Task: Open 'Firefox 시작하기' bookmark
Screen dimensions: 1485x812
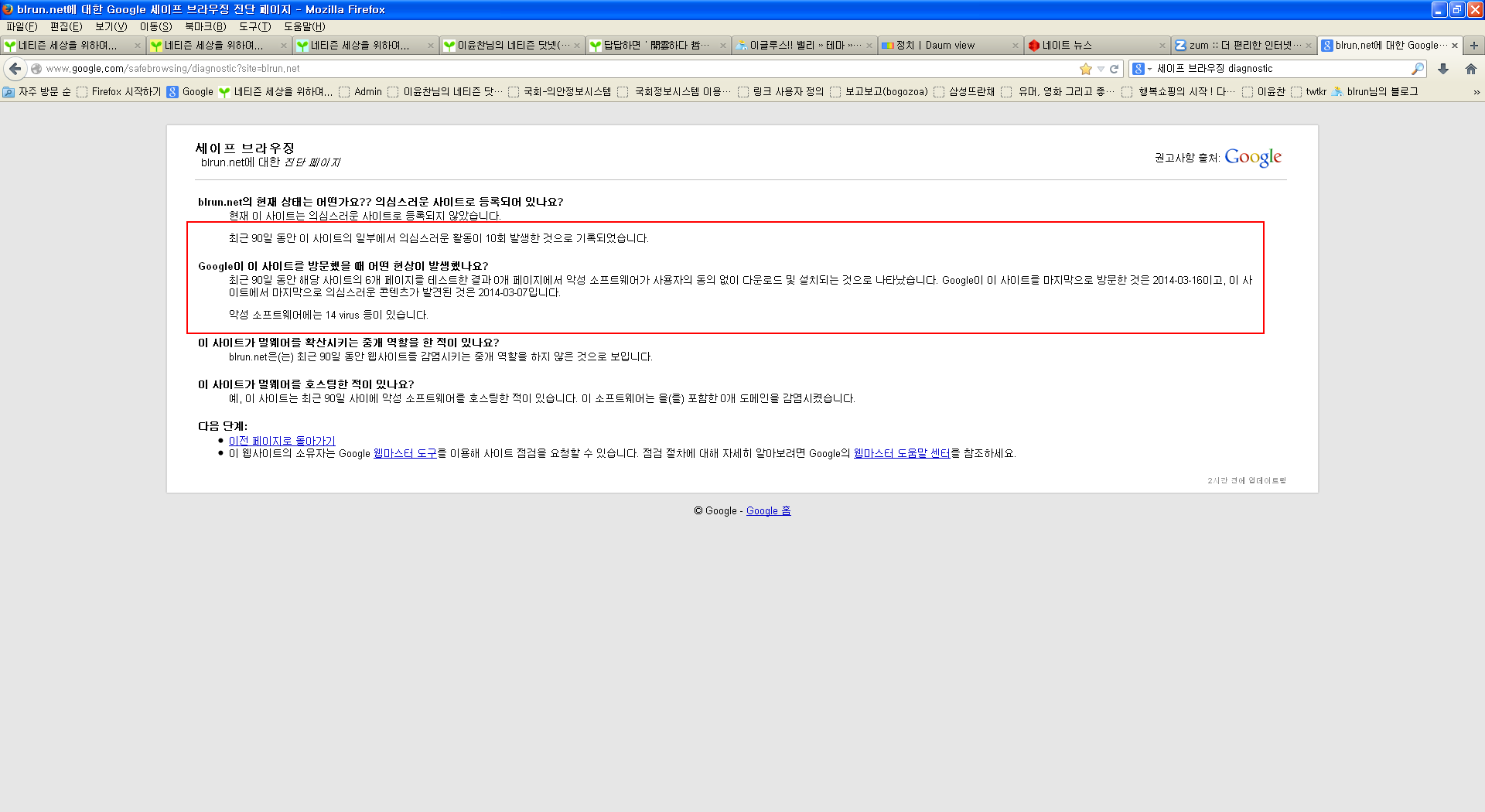Action: click(119, 92)
